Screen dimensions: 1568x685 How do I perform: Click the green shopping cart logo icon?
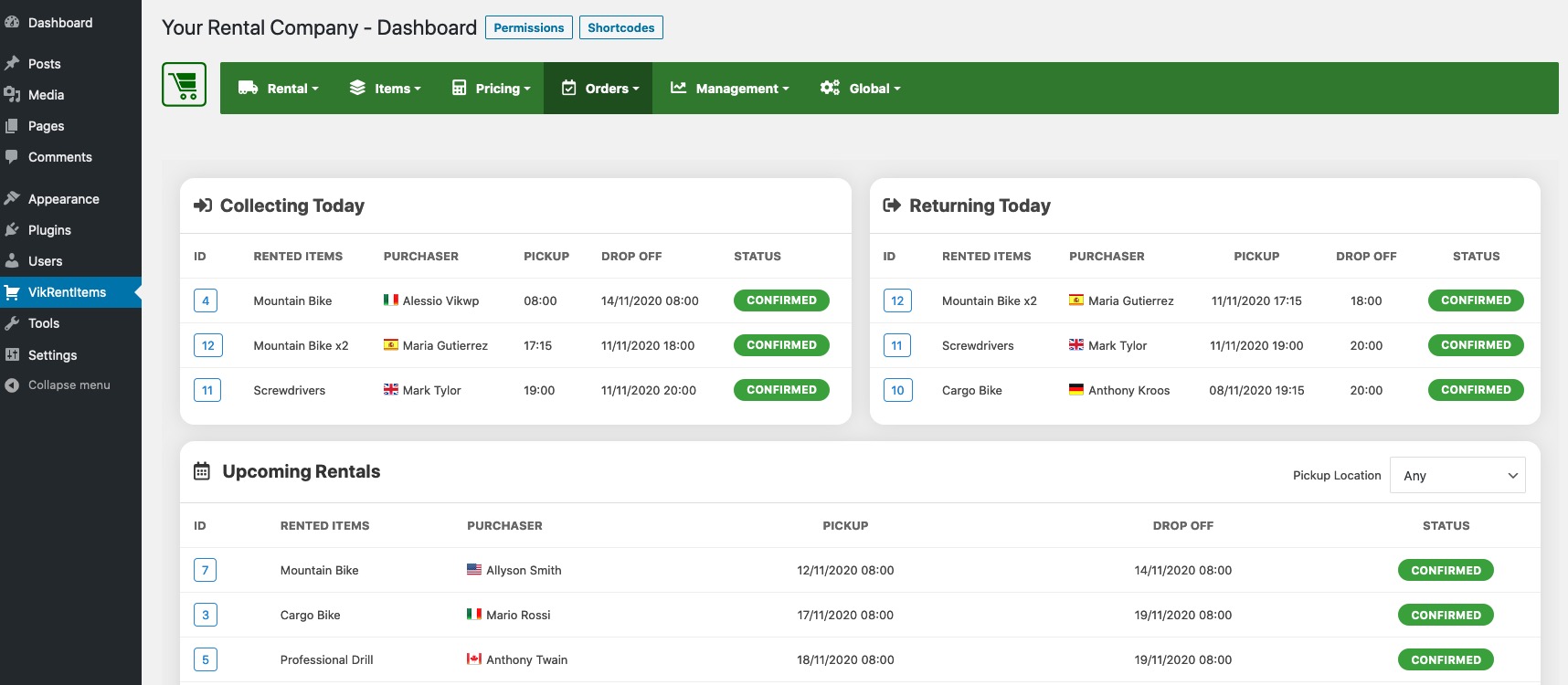pos(185,85)
